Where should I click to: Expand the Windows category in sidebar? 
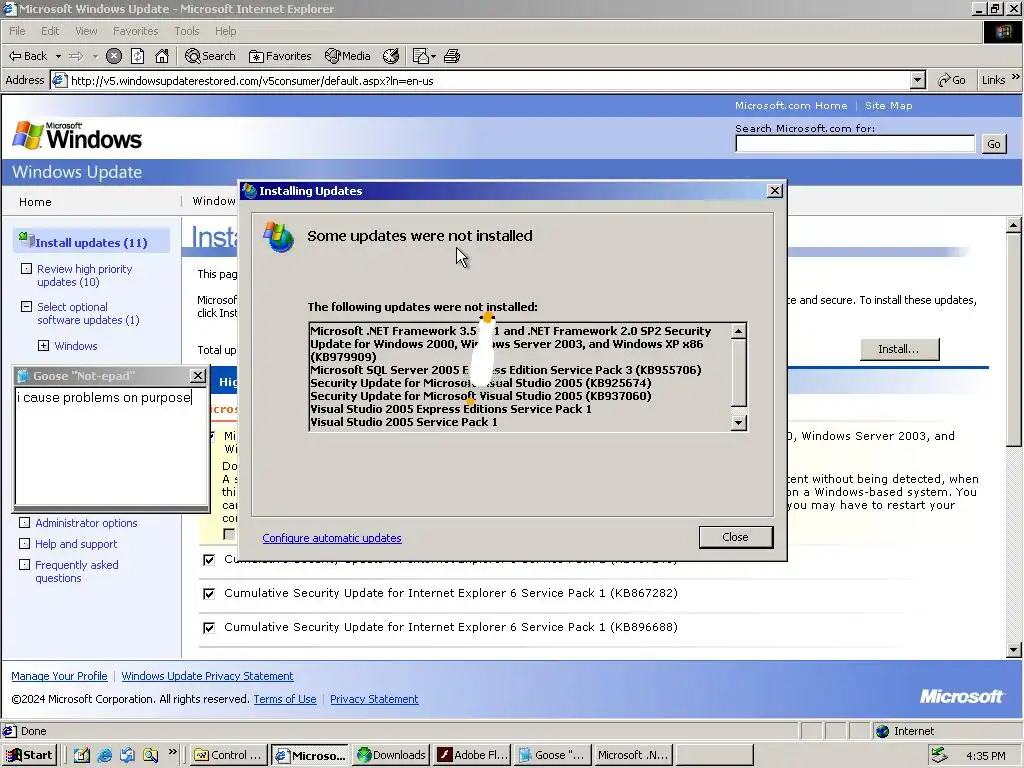pos(43,345)
